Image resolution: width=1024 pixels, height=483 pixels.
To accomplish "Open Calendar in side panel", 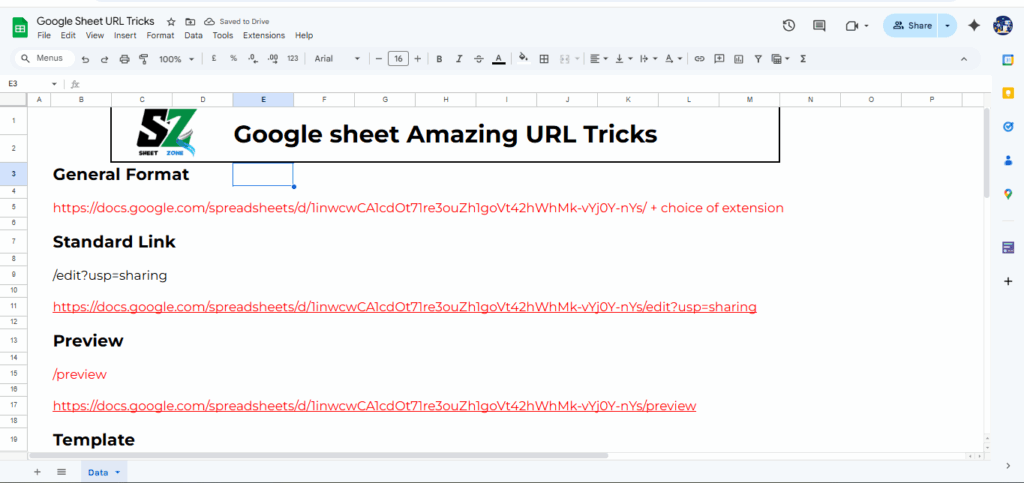I will coord(1008,60).
